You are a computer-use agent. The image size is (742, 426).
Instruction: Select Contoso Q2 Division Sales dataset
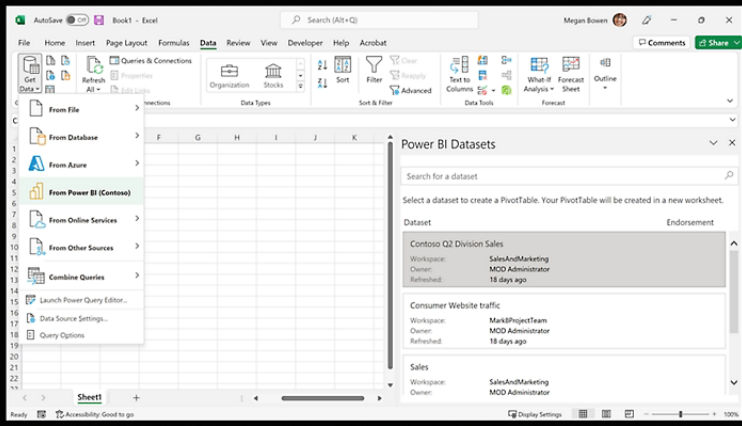coord(564,259)
